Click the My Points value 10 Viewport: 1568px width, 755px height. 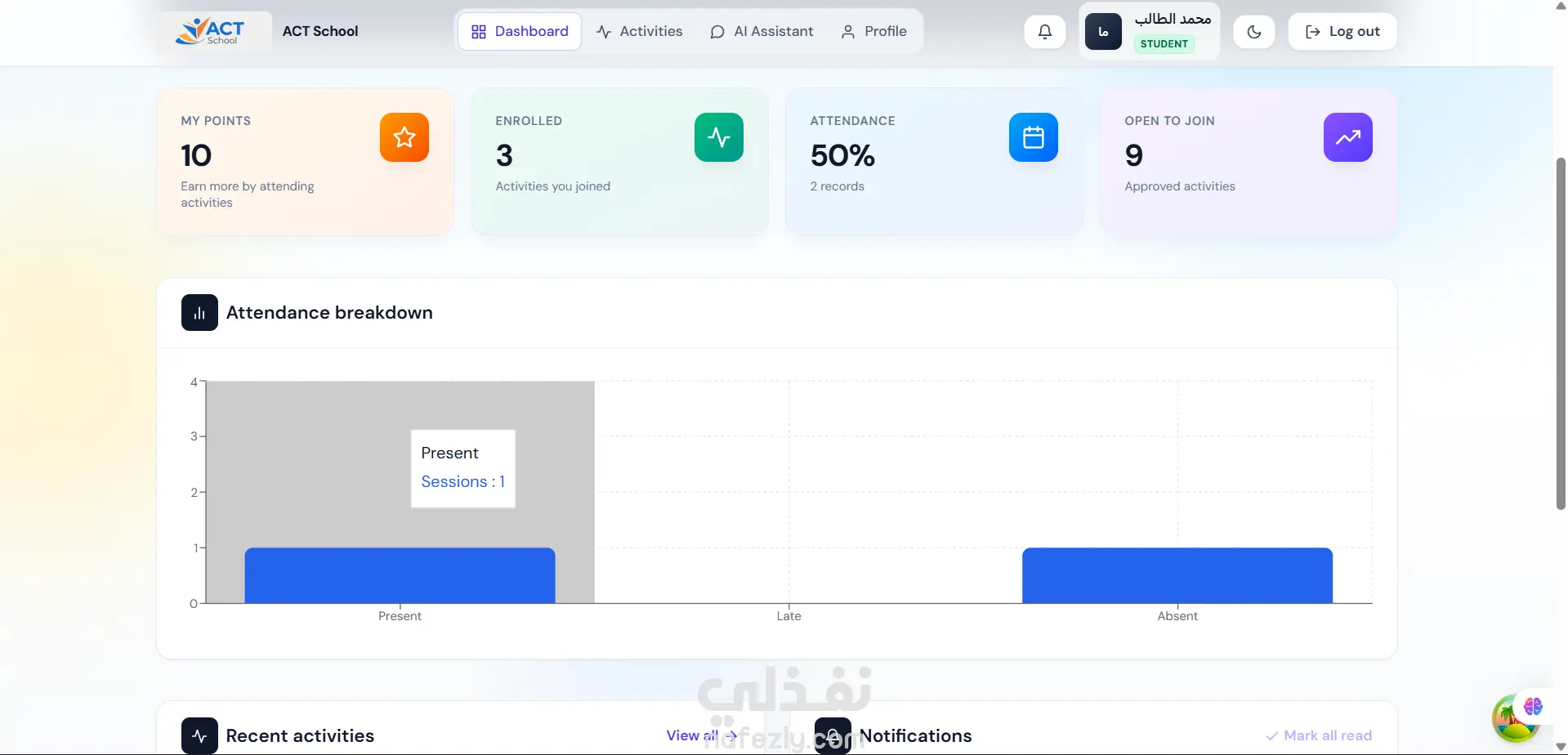pos(196,155)
